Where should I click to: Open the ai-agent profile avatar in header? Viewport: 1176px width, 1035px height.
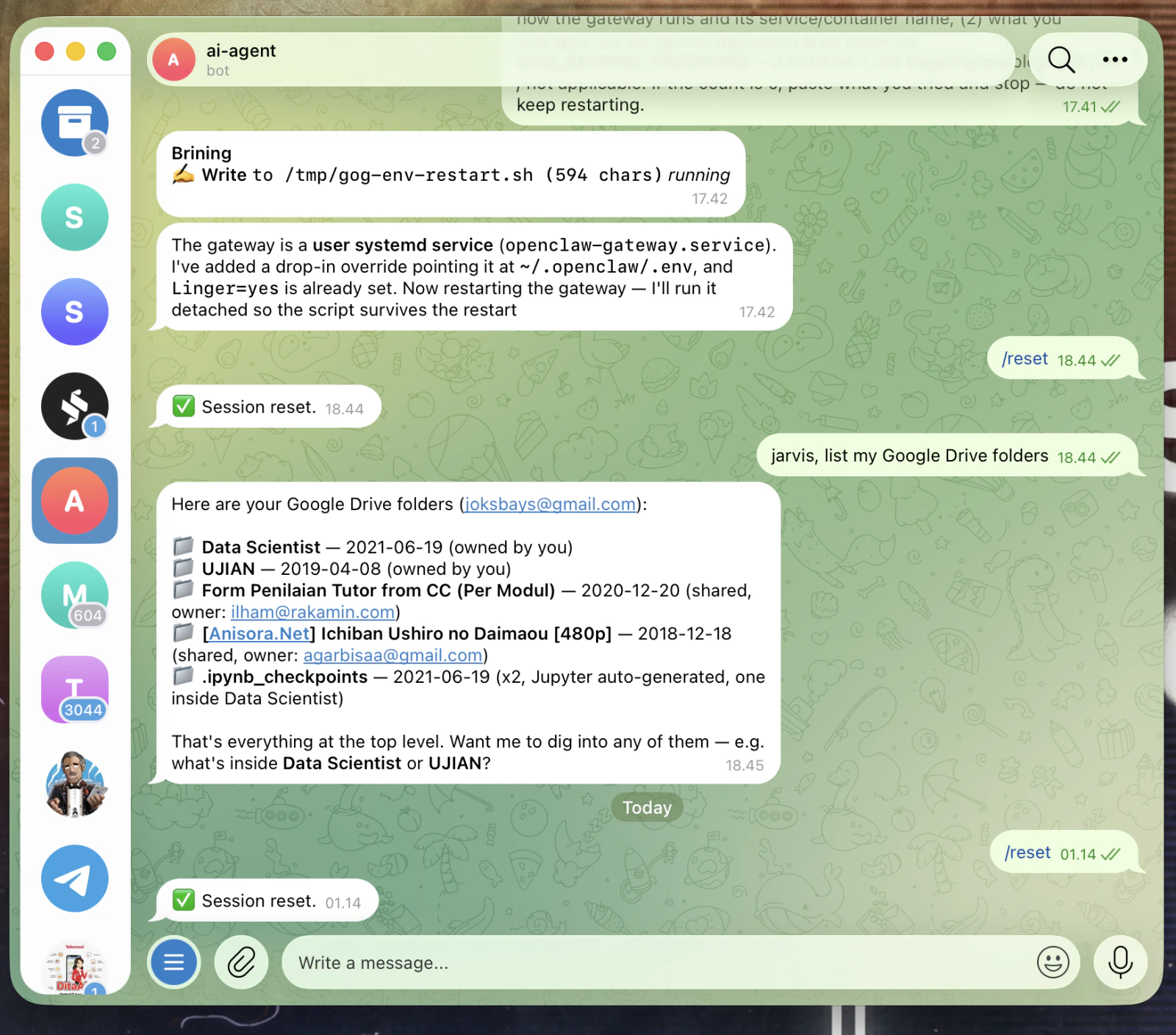(173, 60)
